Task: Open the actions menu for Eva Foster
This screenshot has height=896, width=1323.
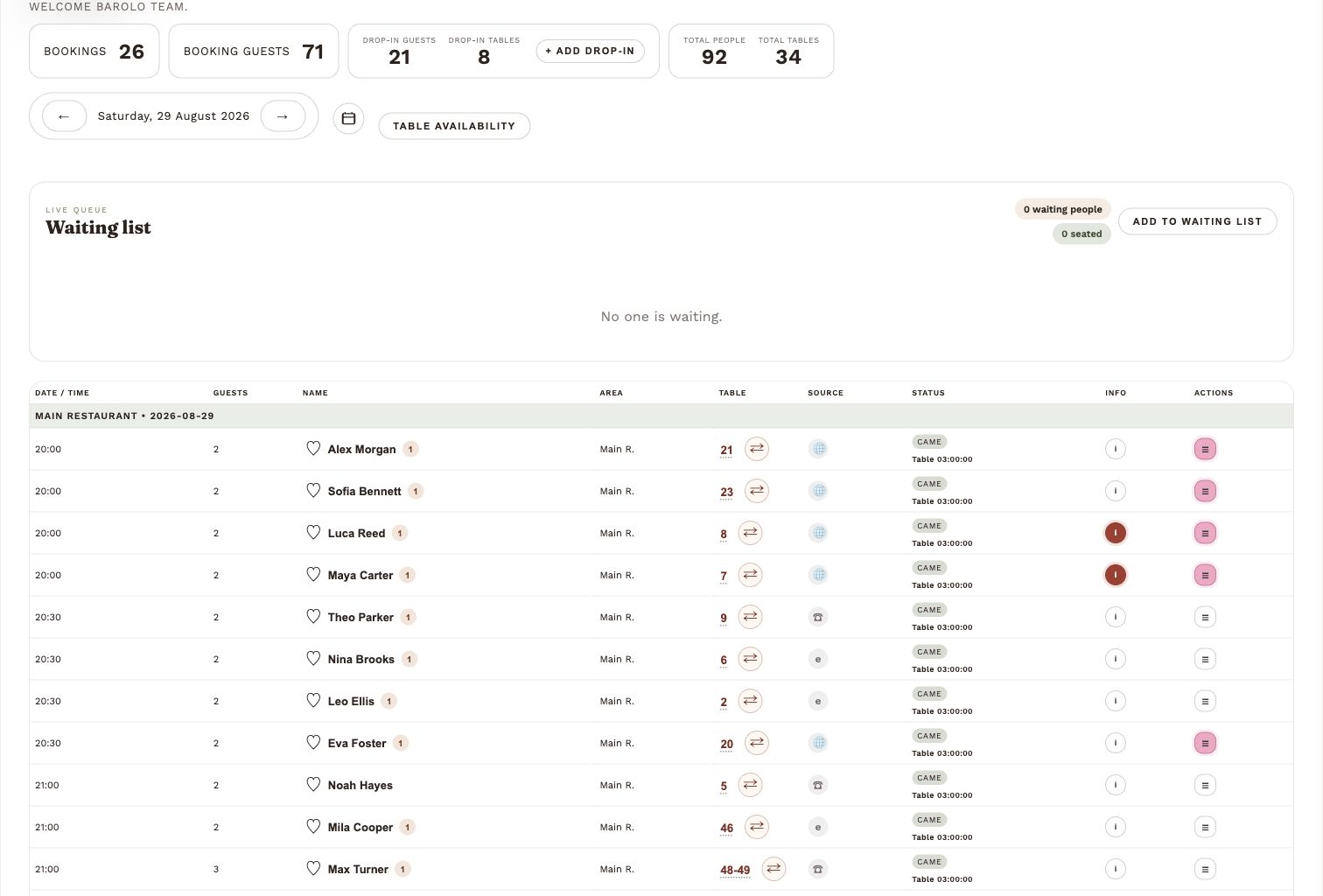Action: [1205, 743]
